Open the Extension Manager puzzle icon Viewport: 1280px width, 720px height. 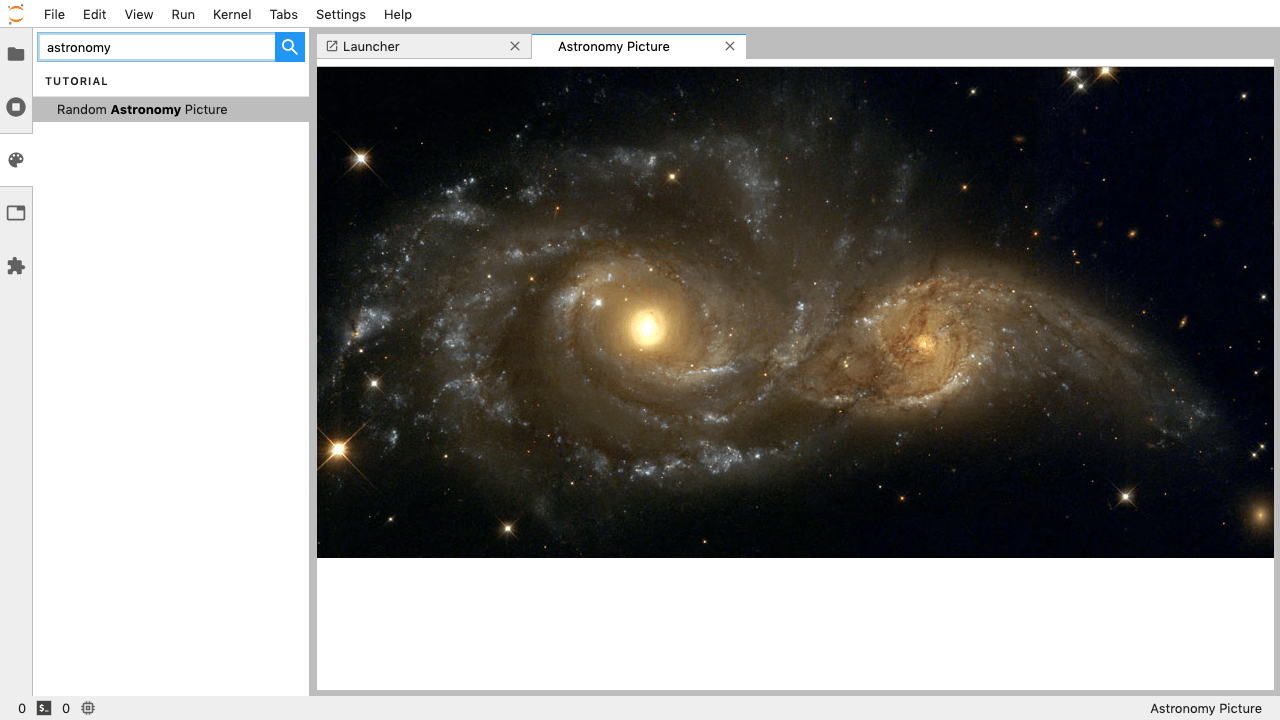pos(16,266)
